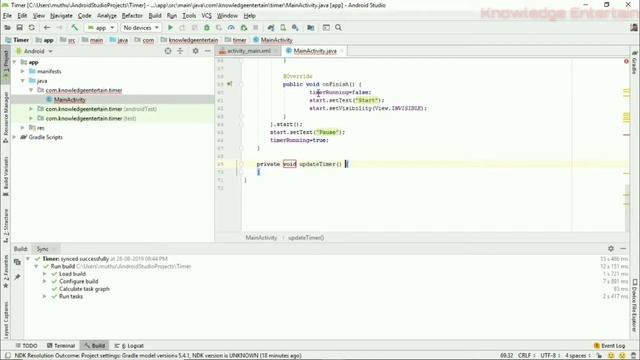Expand the manifests folder
Image resolution: width=640 pixels, height=360 pixels.
pos(23,71)
